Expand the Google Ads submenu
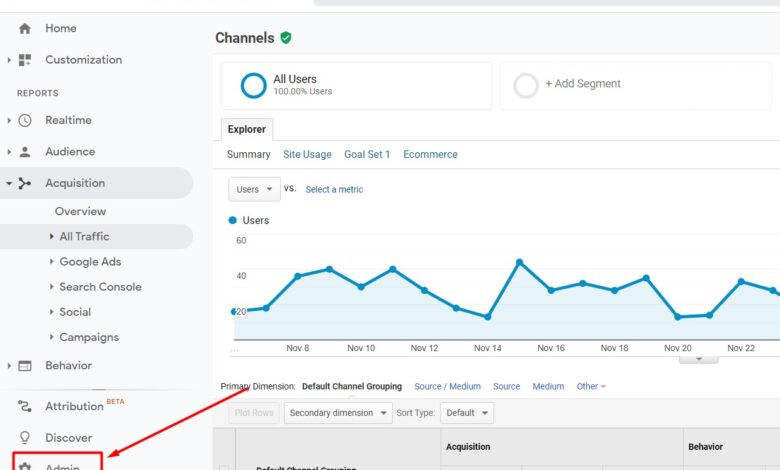 coord(51,262)
